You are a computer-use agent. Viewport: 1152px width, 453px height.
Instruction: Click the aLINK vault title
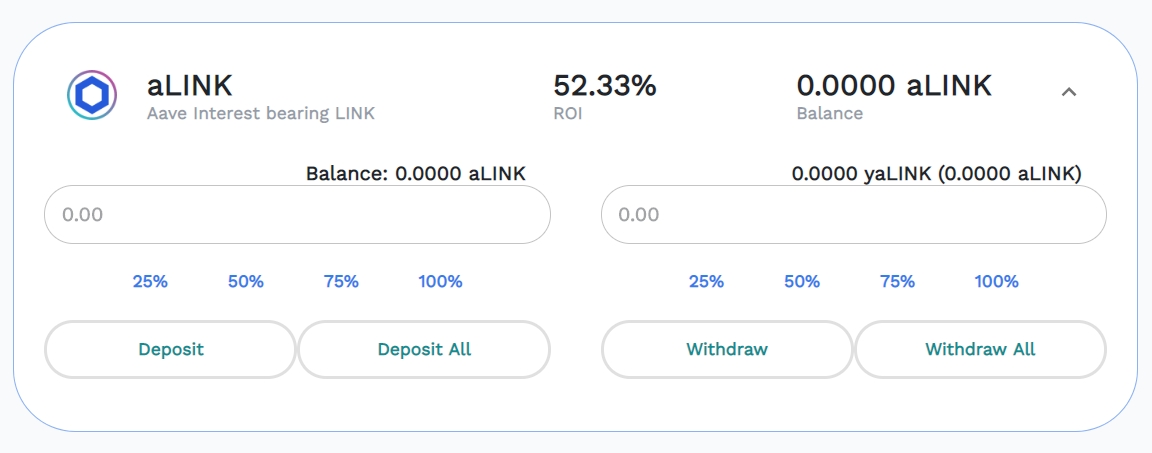pos(190,85)
